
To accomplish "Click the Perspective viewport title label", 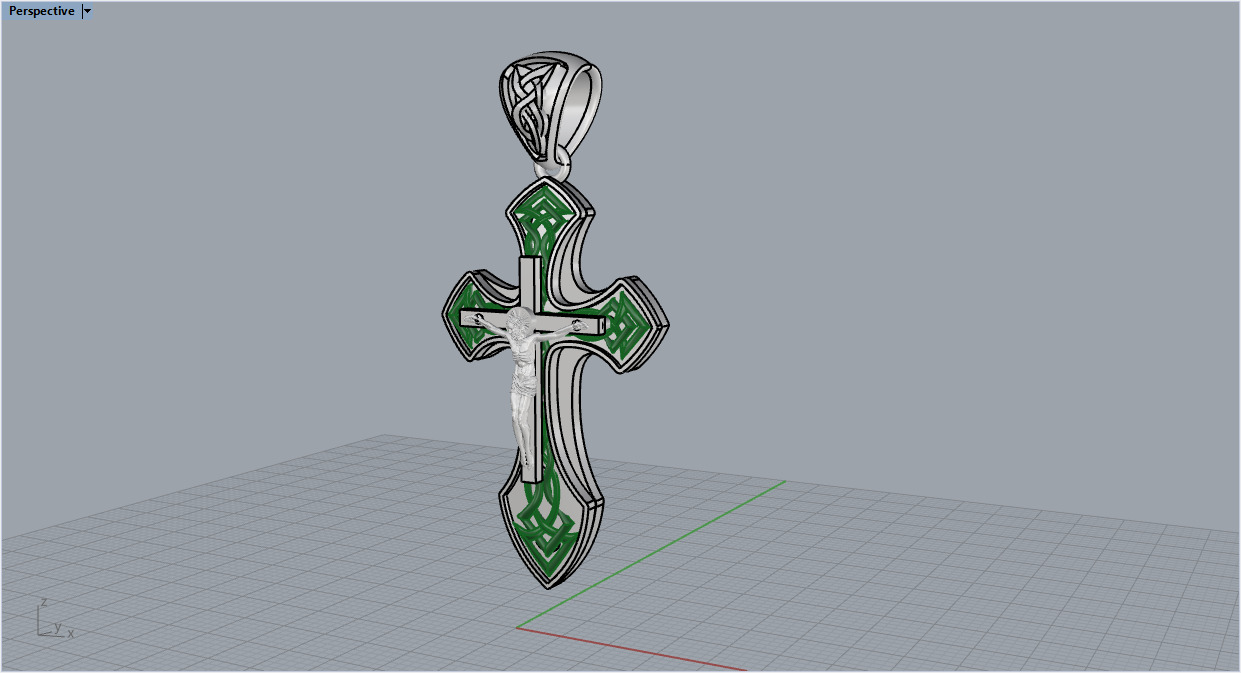I will 41,11.
